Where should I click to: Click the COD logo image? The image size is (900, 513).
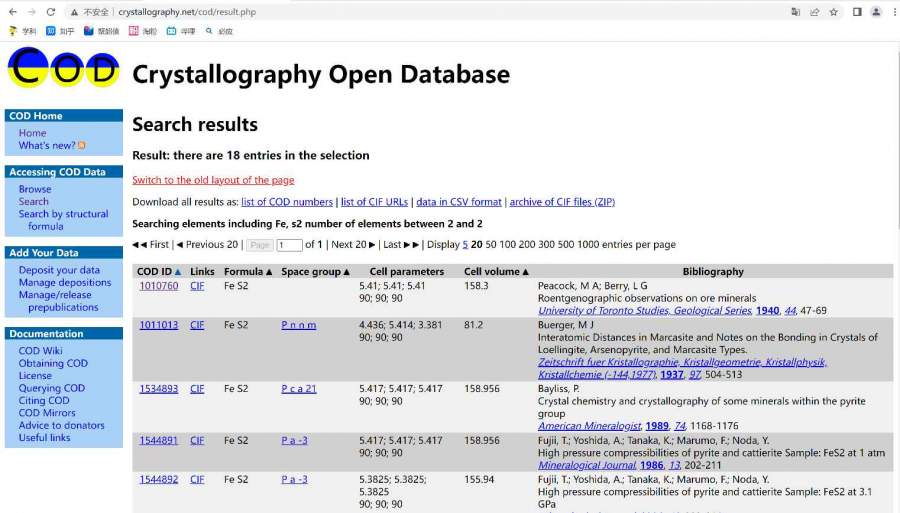pyautogui.click(x=63, y=68)
